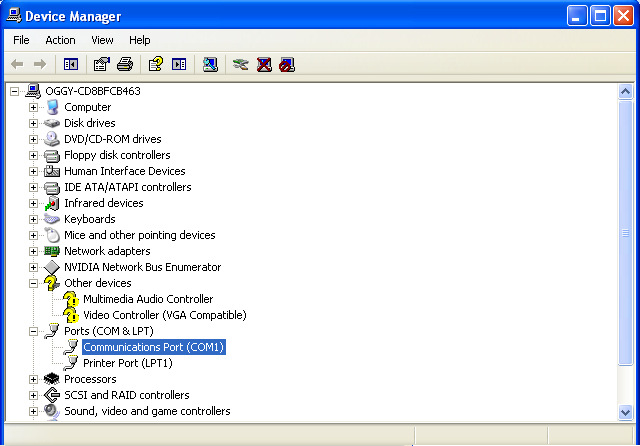Viewport: 640px width, 446px height.
Task: Expand Sound, video and game controllers
Action: [33, 411]
